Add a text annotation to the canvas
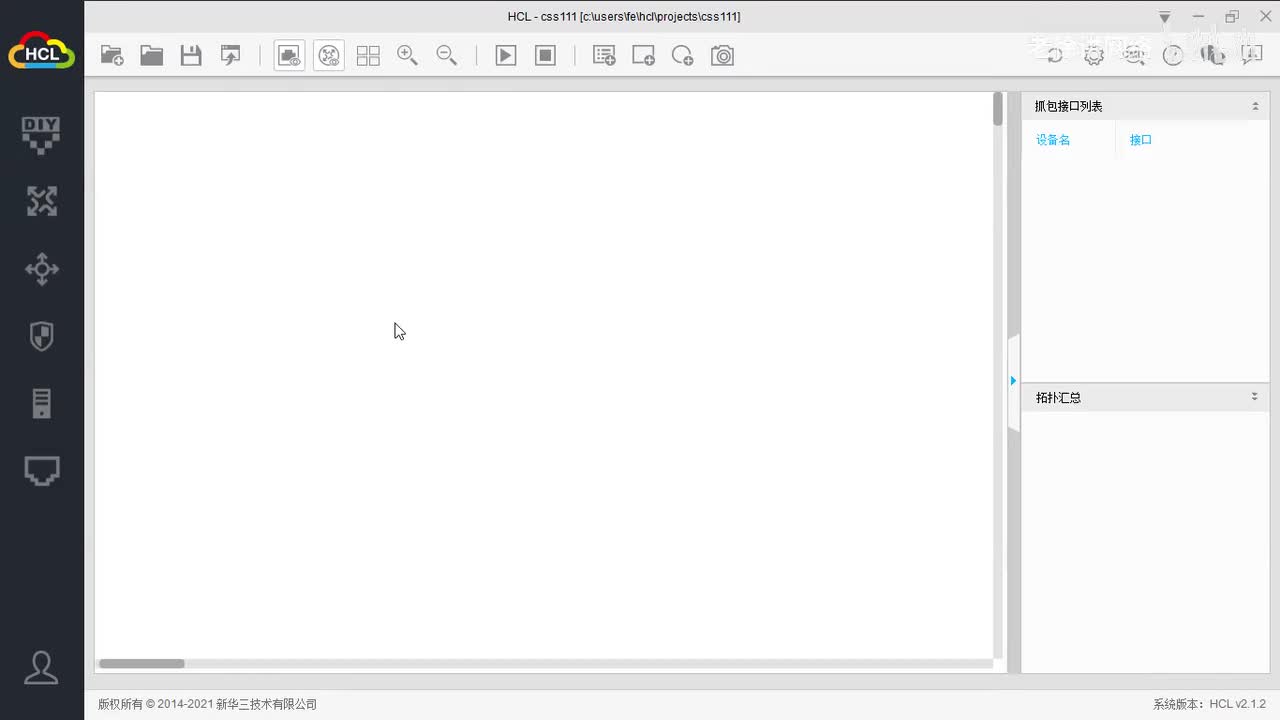 604,56
